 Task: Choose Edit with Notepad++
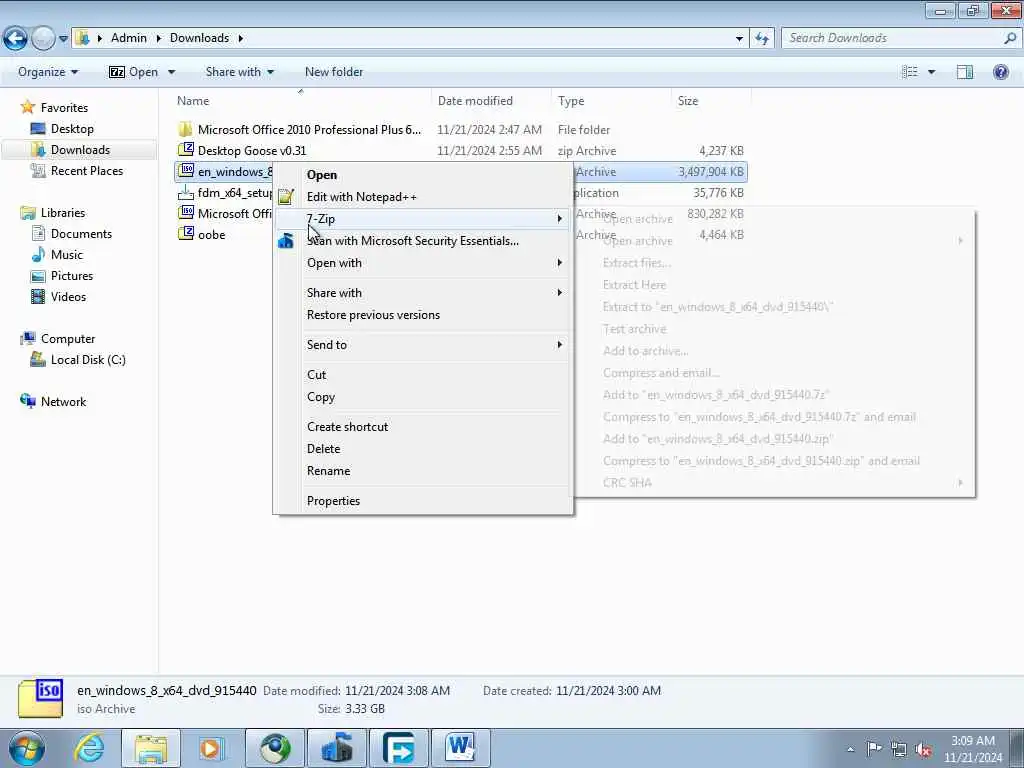[x=423, y=197]
